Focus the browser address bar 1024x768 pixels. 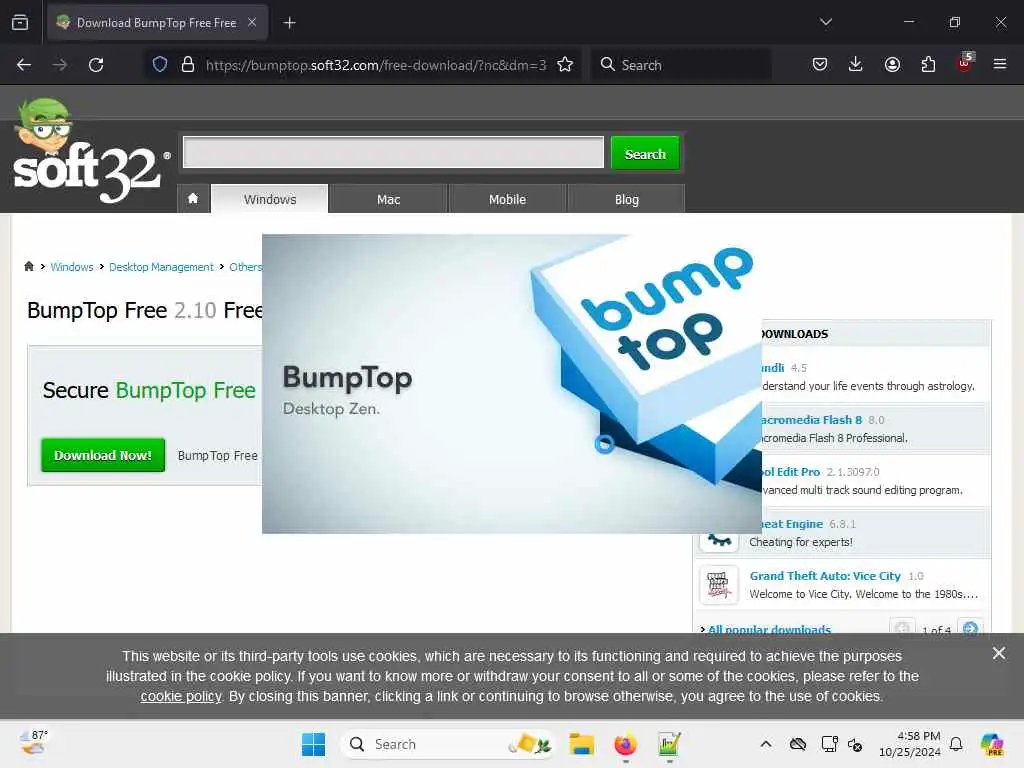(376, 65)
